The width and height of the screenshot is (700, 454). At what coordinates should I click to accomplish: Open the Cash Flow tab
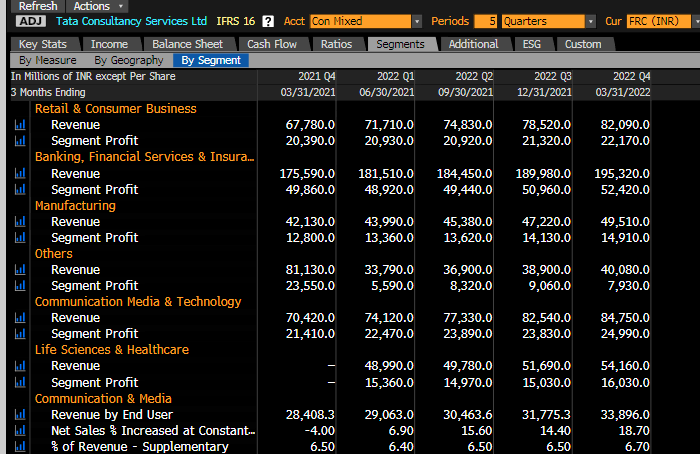pyautogui.click(x=272, y=44)
